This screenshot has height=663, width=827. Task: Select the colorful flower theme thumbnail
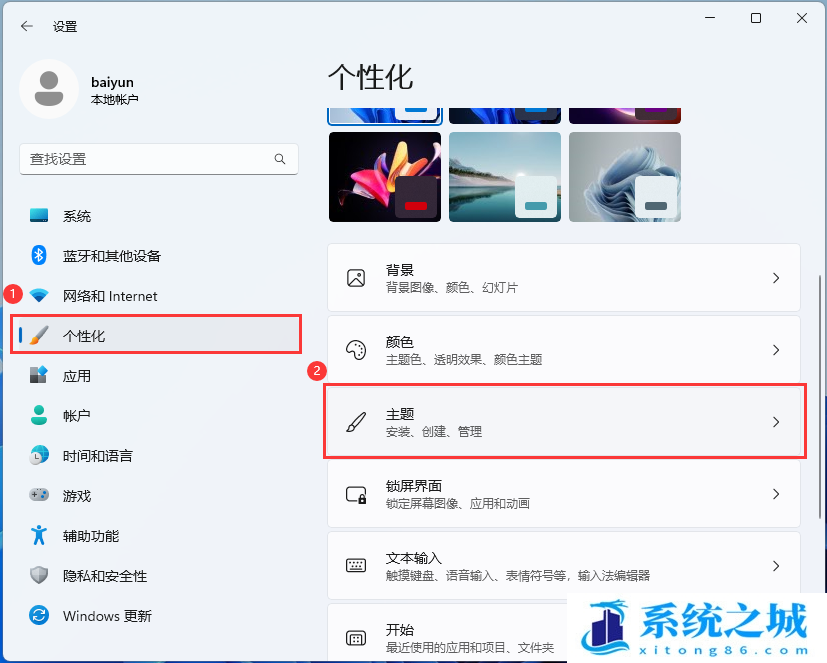pos(385,177)
